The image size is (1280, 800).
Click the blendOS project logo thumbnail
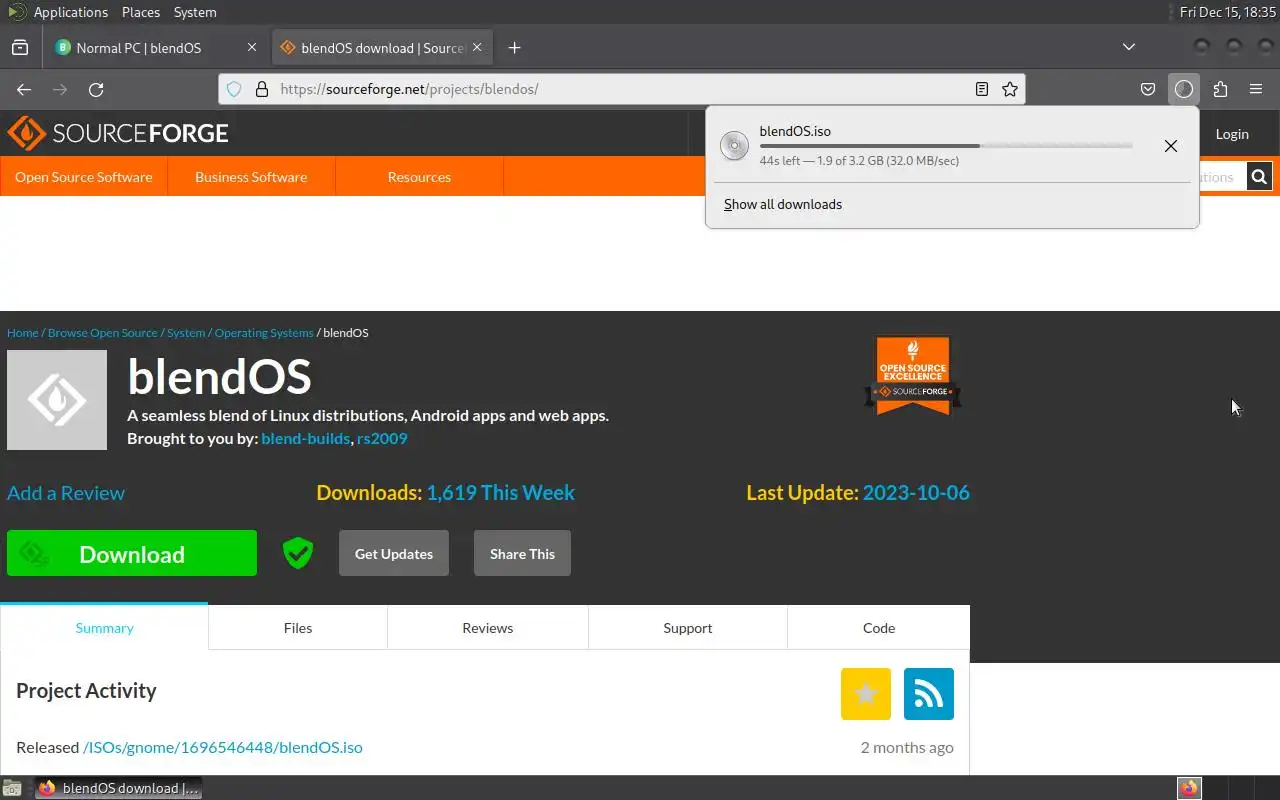click(x=57, y=400)
